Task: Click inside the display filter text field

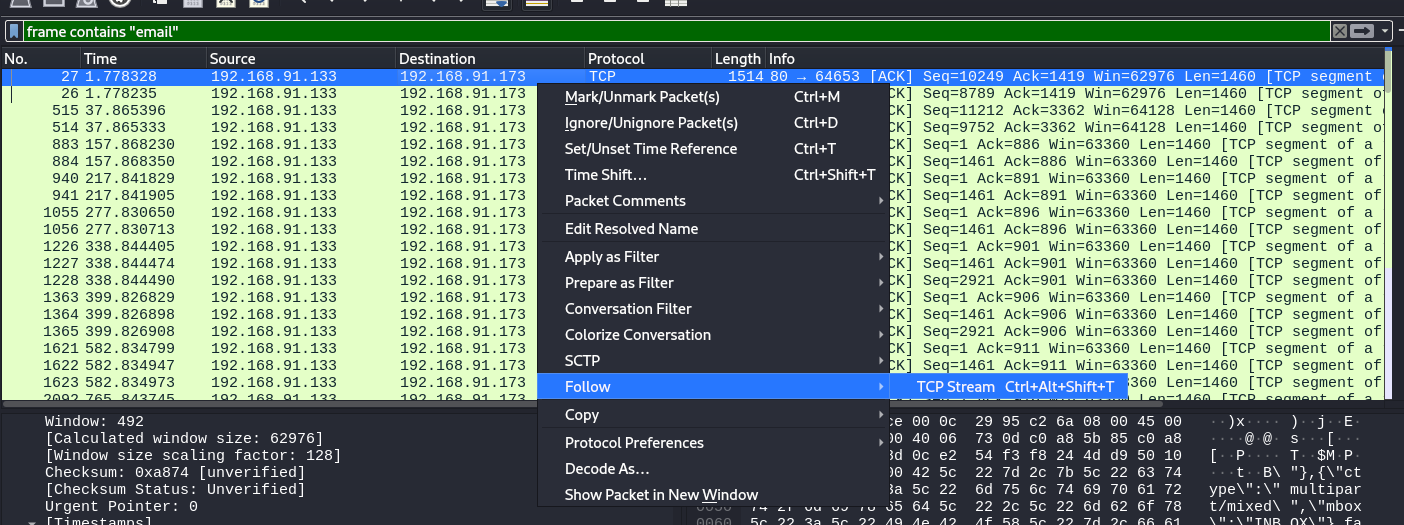Action: coord(600,32)
